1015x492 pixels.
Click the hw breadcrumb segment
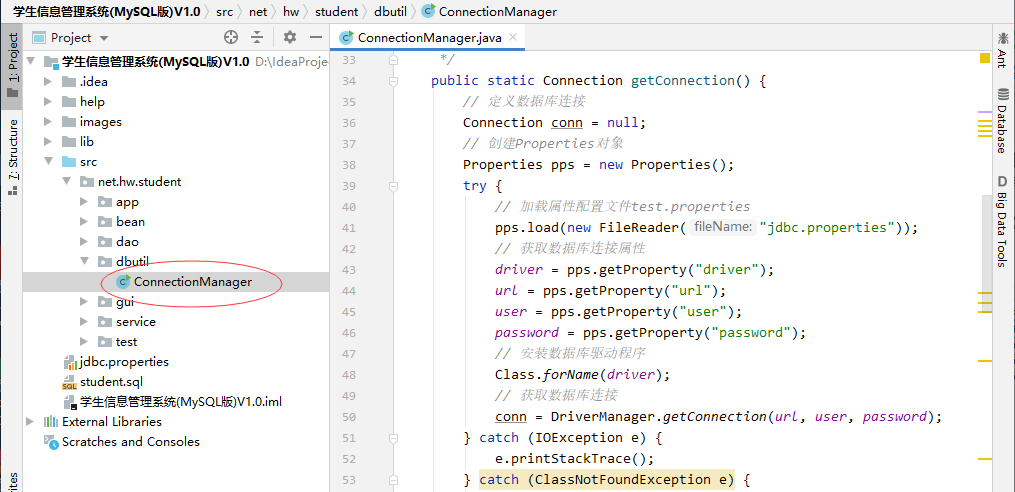291,12
